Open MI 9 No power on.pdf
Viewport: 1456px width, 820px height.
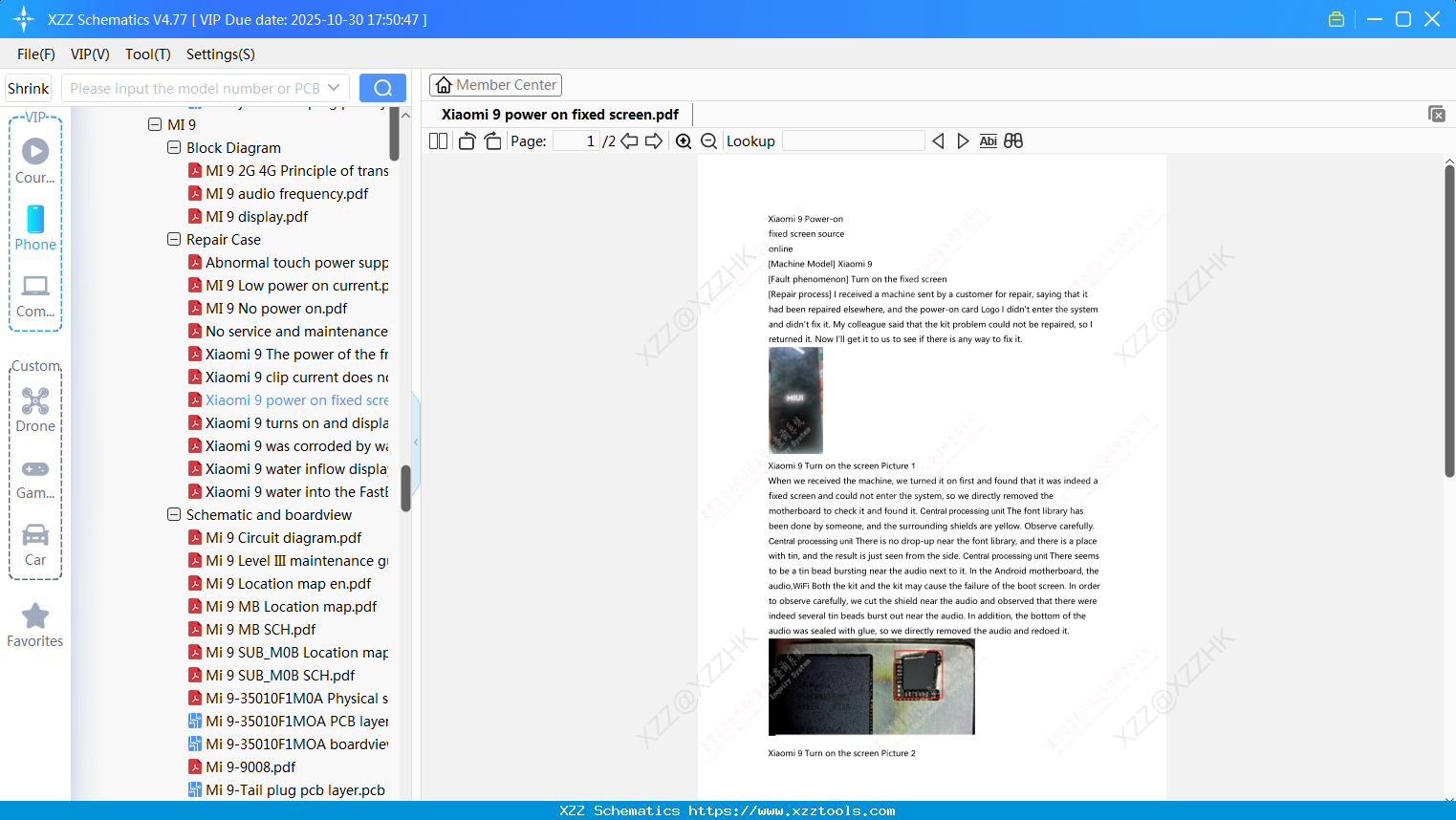(276, 309)
